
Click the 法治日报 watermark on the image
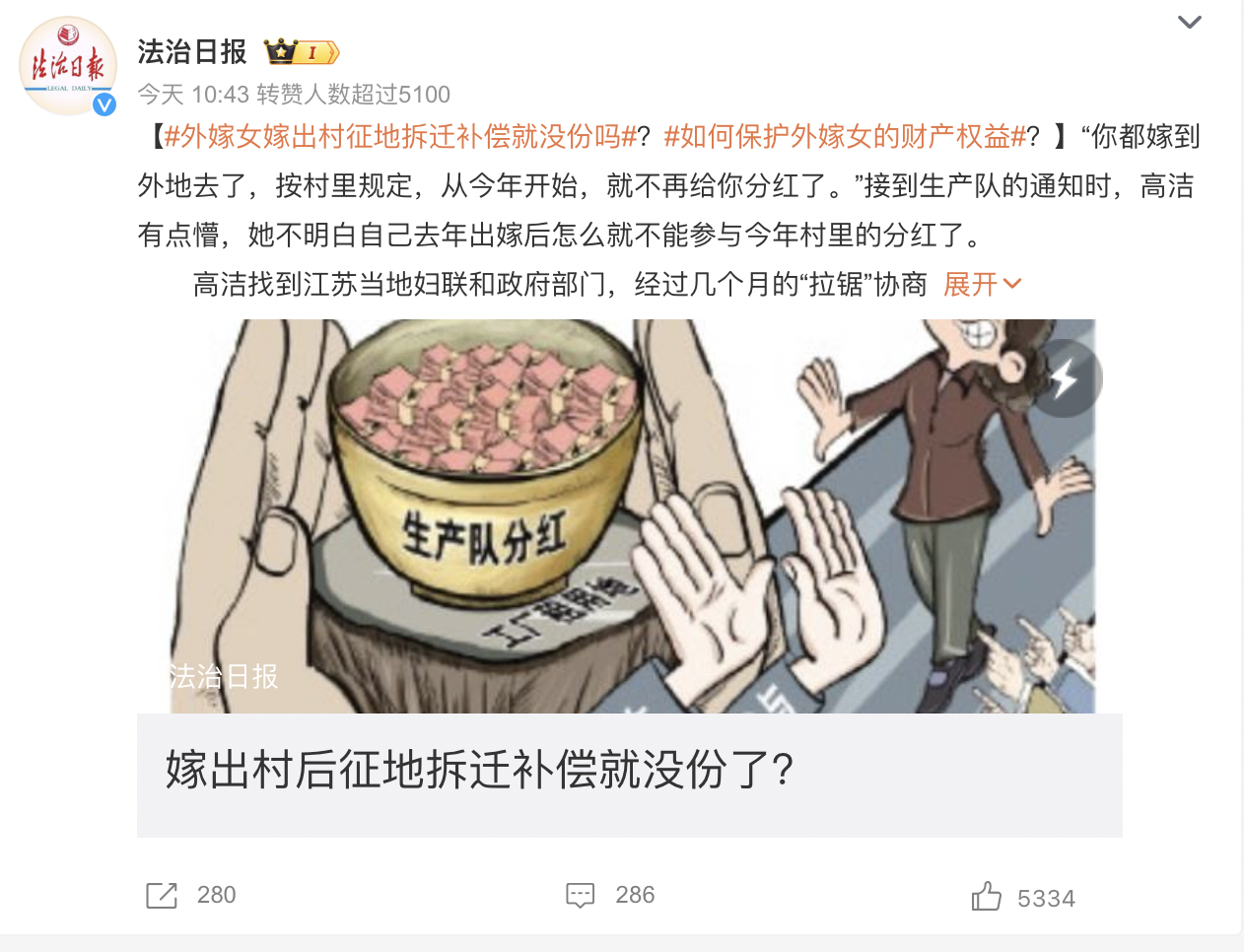tap(223, 676)
